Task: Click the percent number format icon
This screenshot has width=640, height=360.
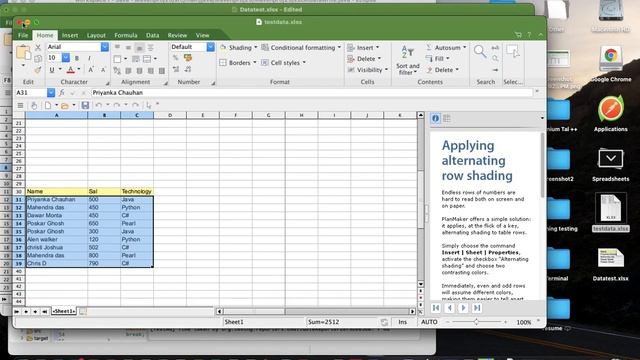Action: (x=176, y=58)
